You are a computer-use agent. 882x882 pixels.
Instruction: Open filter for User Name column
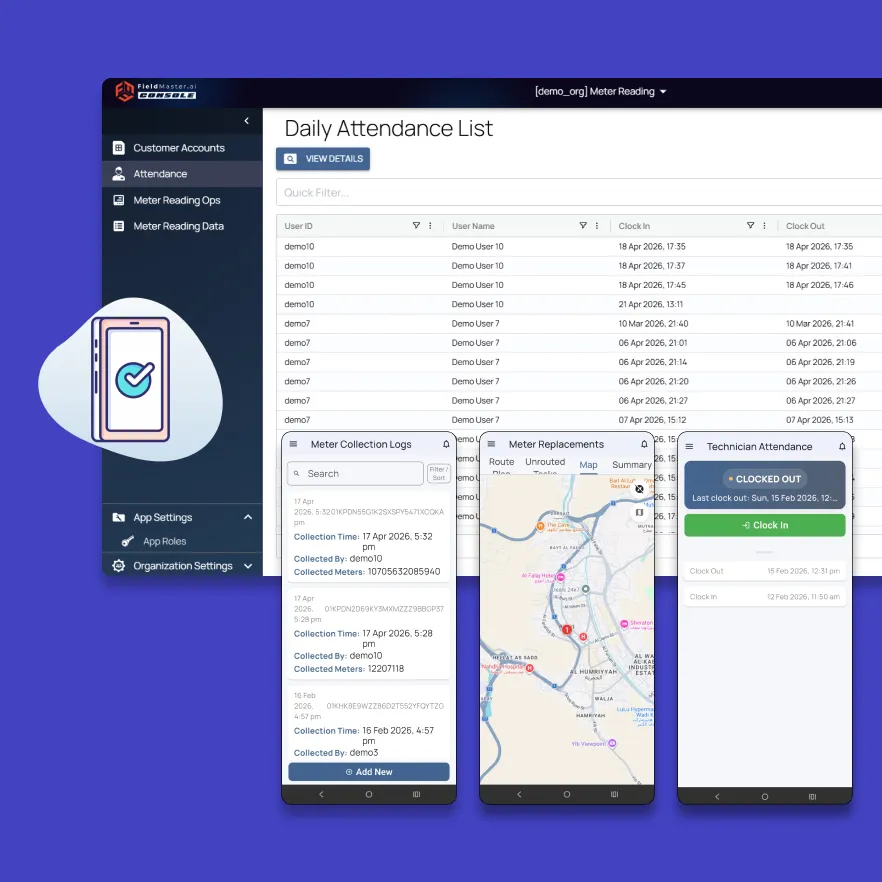coord(583,226)
